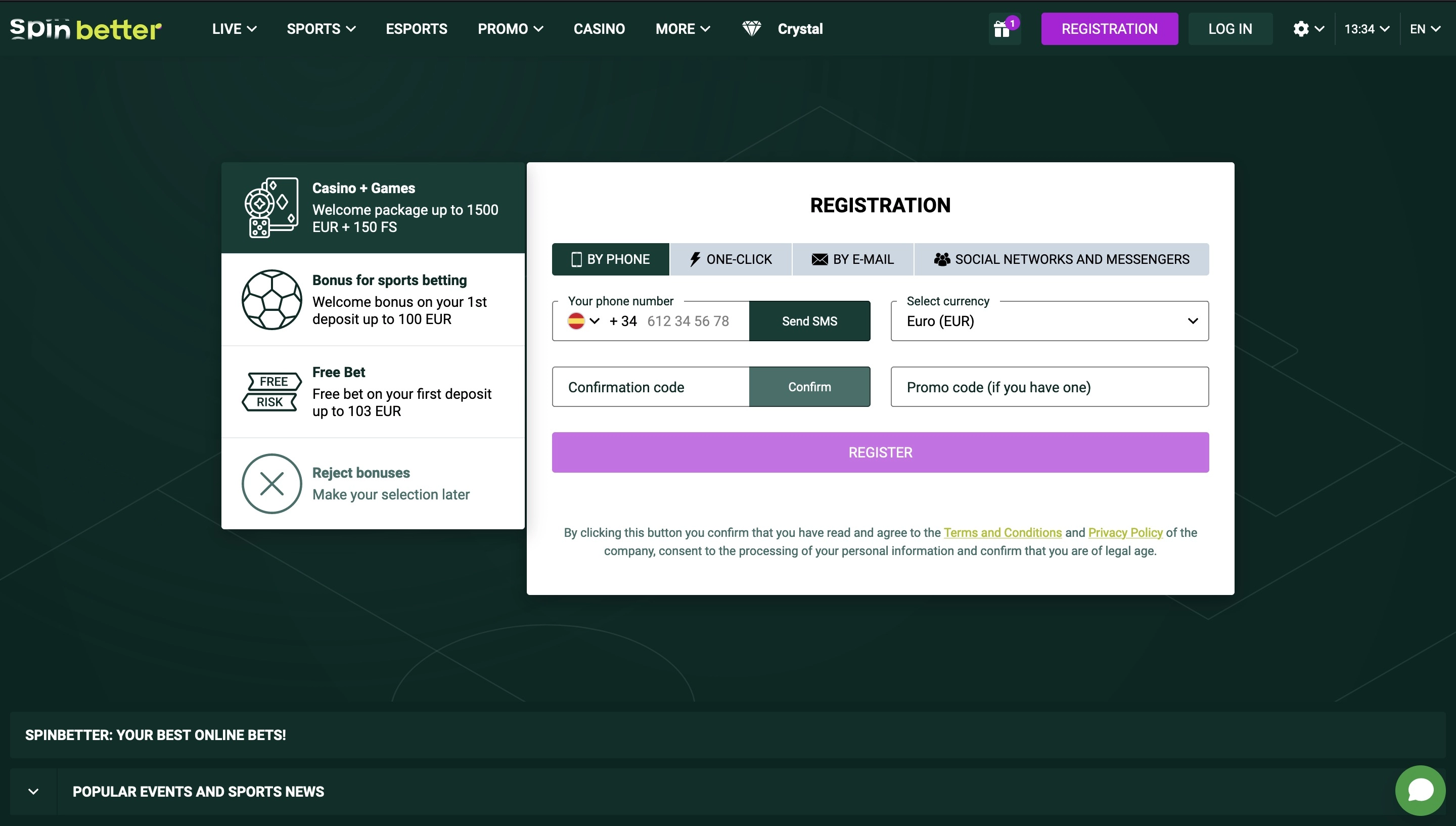This screenshot has width=1456, height=826.
Task: Choose the Free Bet bonus option
Action: click(x=373, y=391)
